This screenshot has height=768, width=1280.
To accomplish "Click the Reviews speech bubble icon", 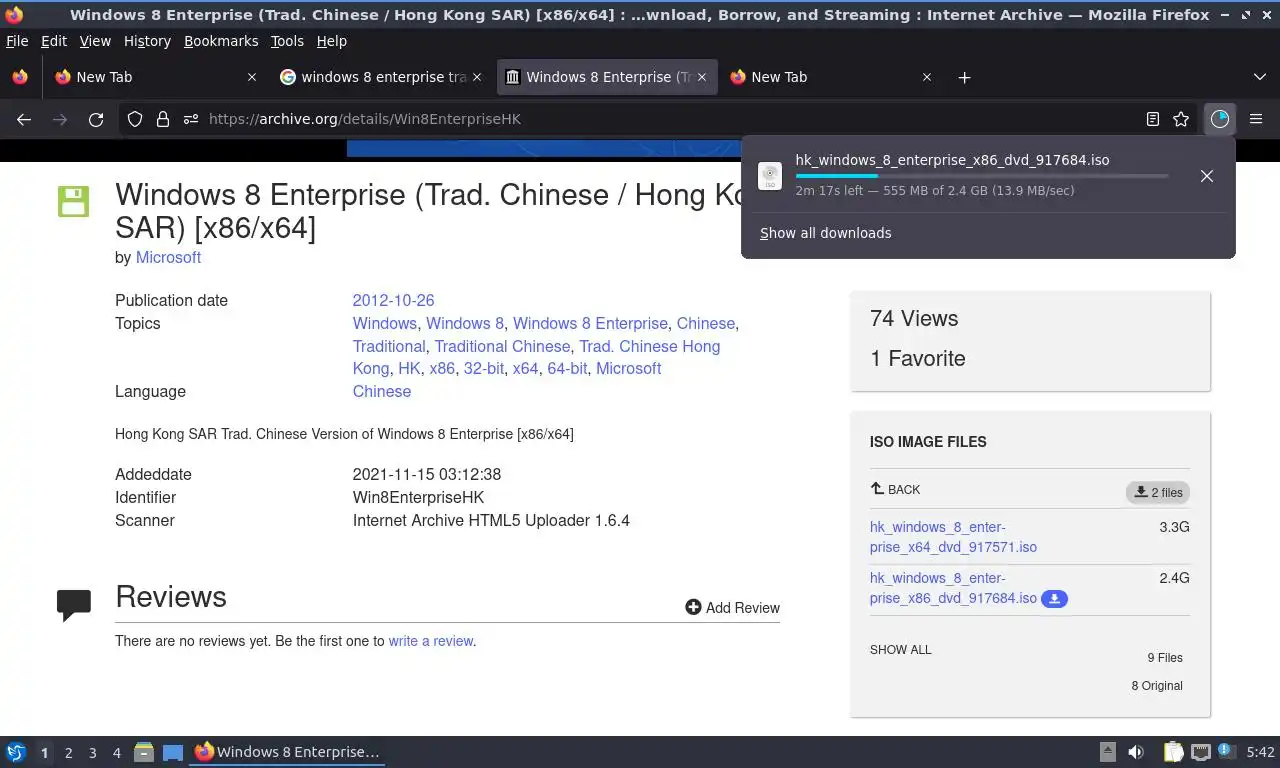I will [x=74, y=605].
